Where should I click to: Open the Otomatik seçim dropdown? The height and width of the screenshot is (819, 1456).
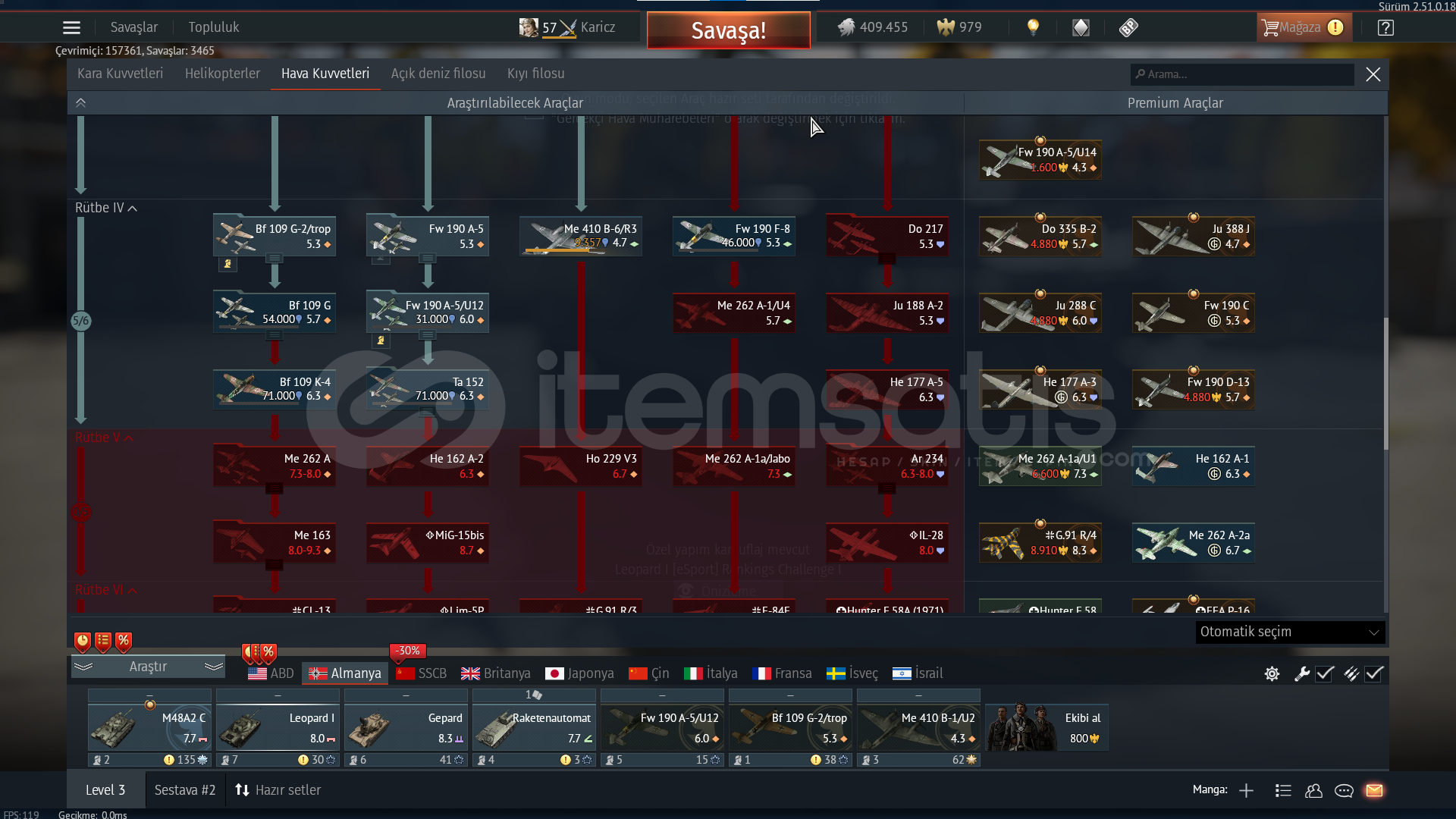(1289, 632)
